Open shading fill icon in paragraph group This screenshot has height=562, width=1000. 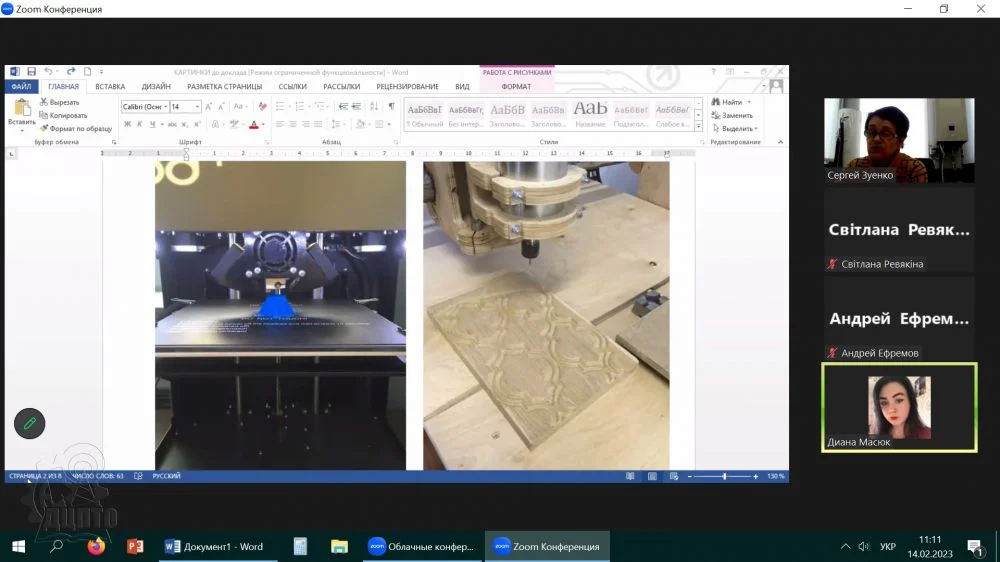click(361, 124)
